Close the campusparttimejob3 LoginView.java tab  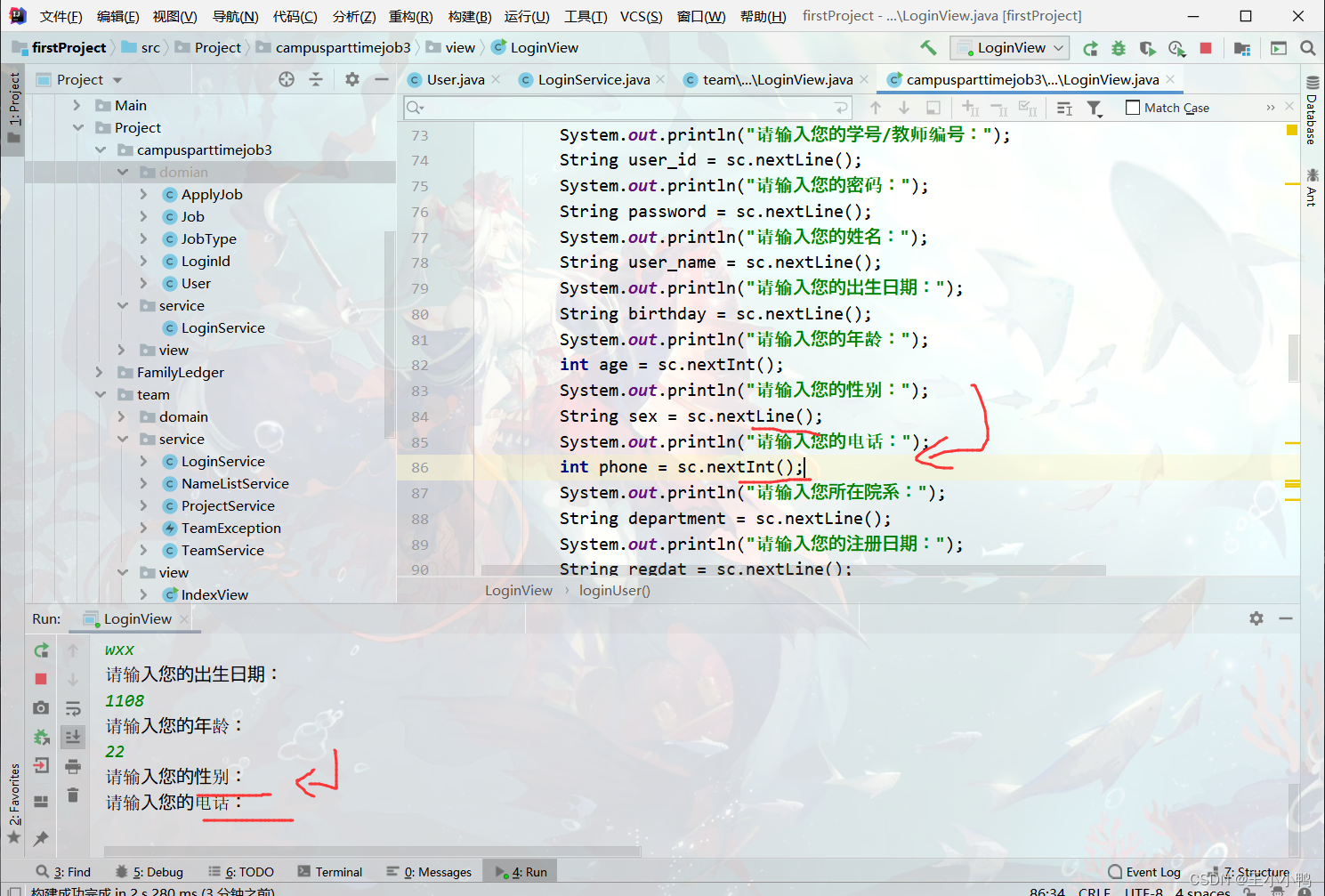click(x=1171, y=79)
